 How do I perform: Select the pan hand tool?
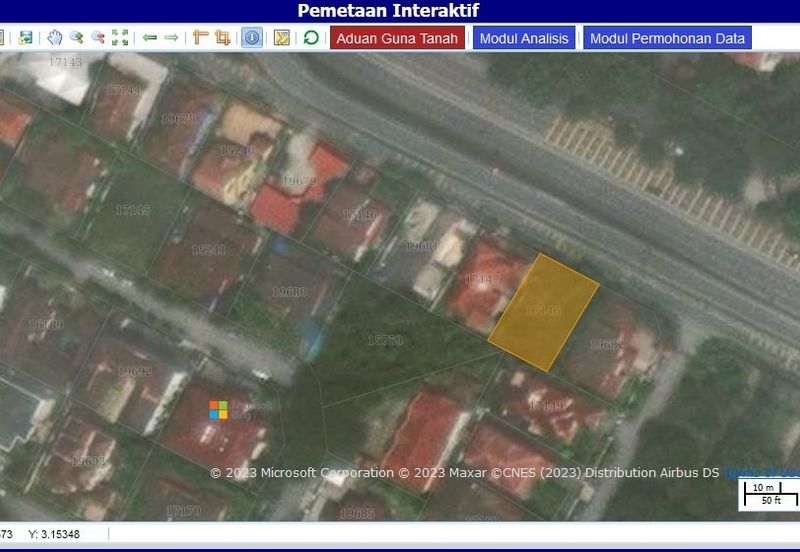[x=54, y=38]
